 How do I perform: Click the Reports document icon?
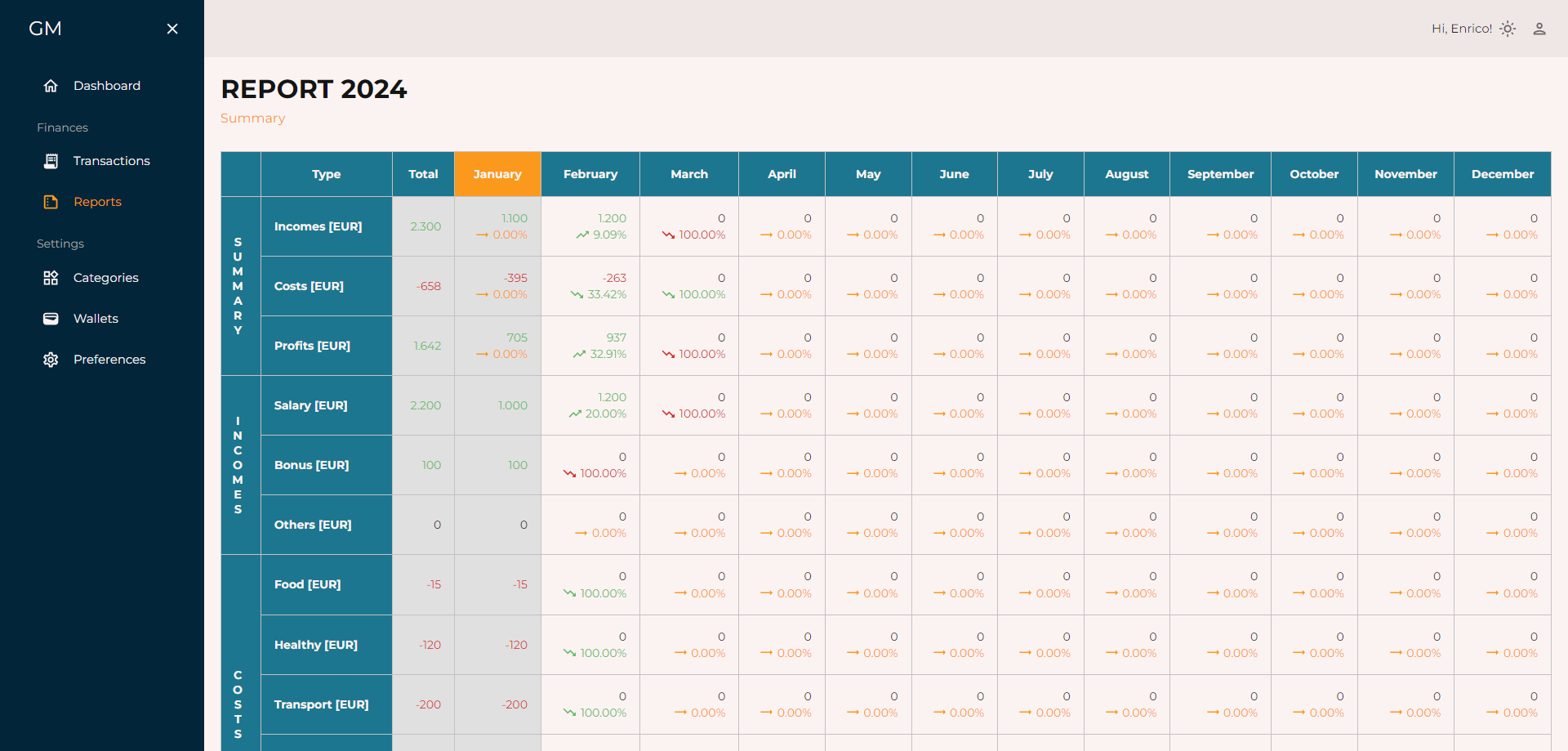click(51, 201)
